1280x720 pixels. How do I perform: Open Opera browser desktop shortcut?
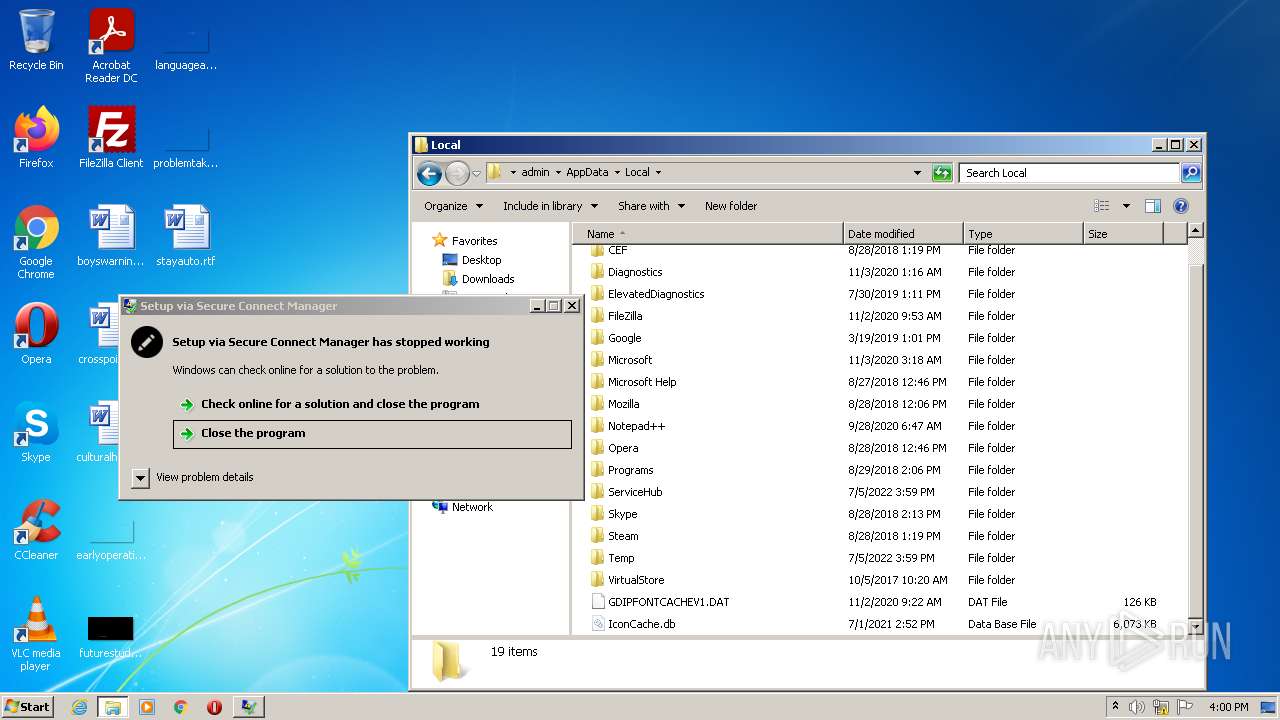click(x=36, y=334)
